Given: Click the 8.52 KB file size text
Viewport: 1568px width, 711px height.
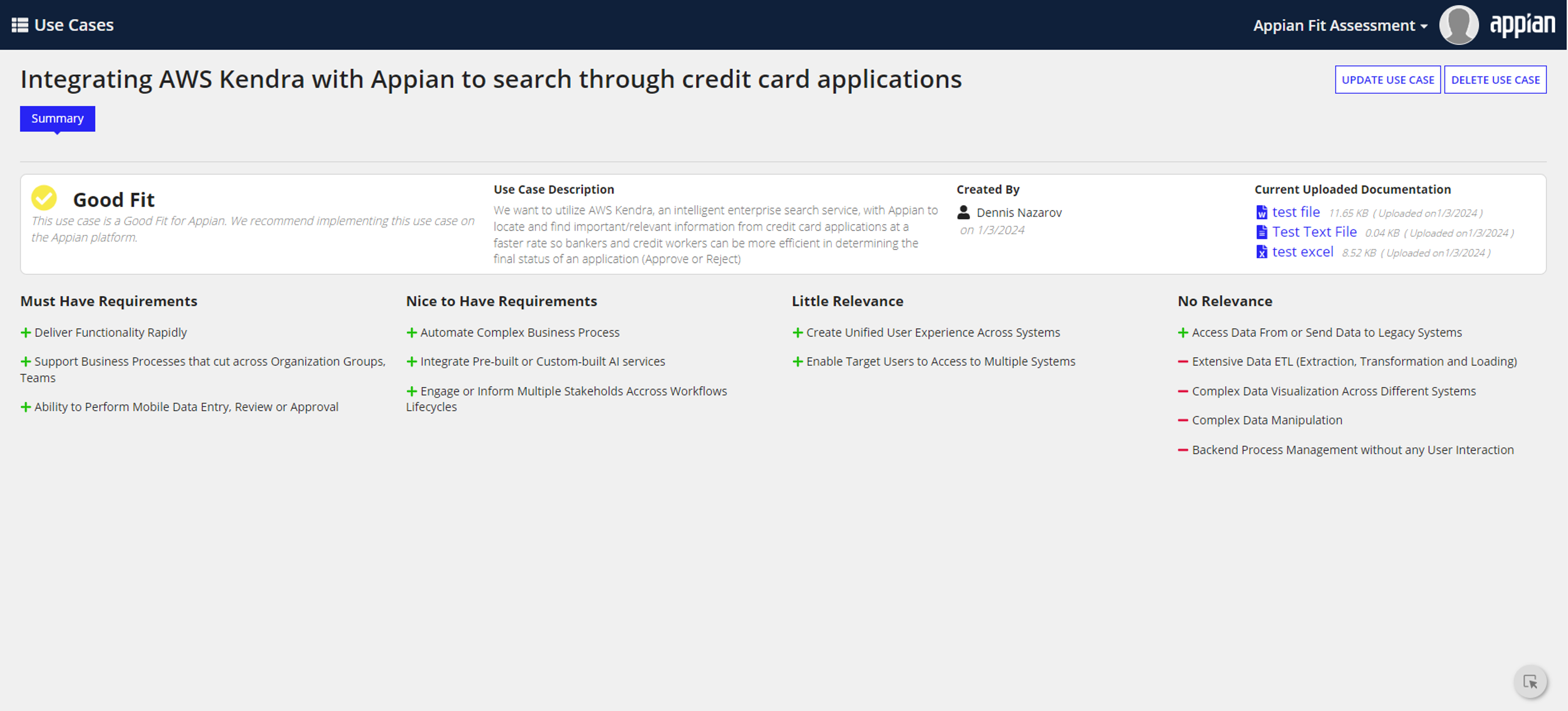Looking at the screenshot, I should tap(1358, 253).
